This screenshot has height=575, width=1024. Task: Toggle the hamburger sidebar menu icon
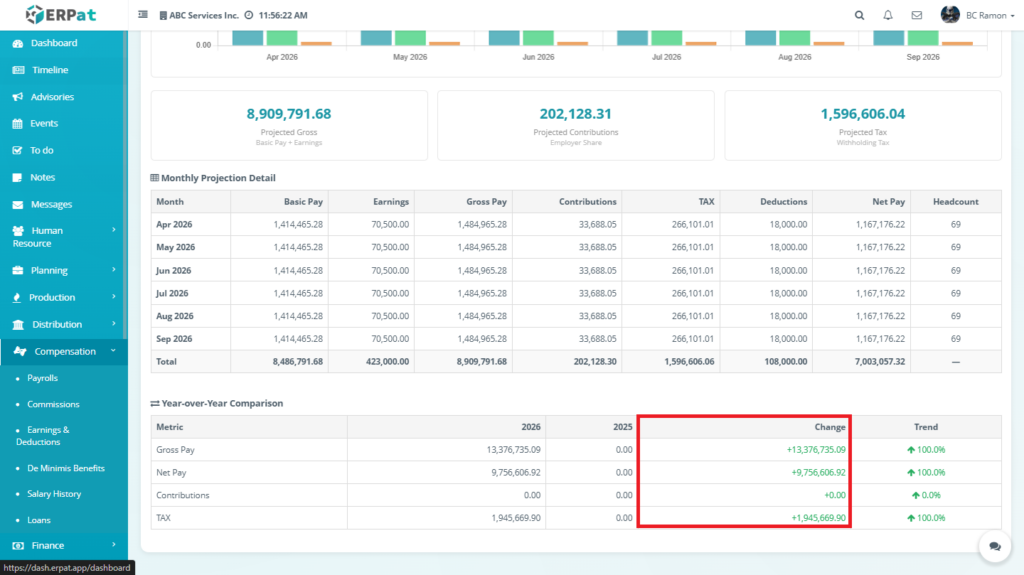coord(143,16)
